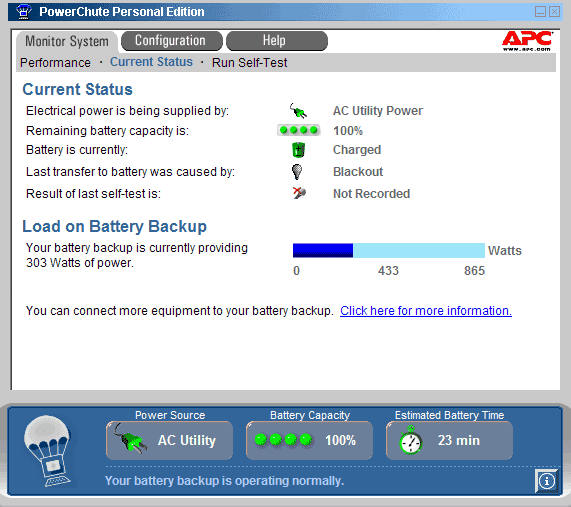
Task: Open the Help tab
Action: pyautogui.click(x=277, y=41)
